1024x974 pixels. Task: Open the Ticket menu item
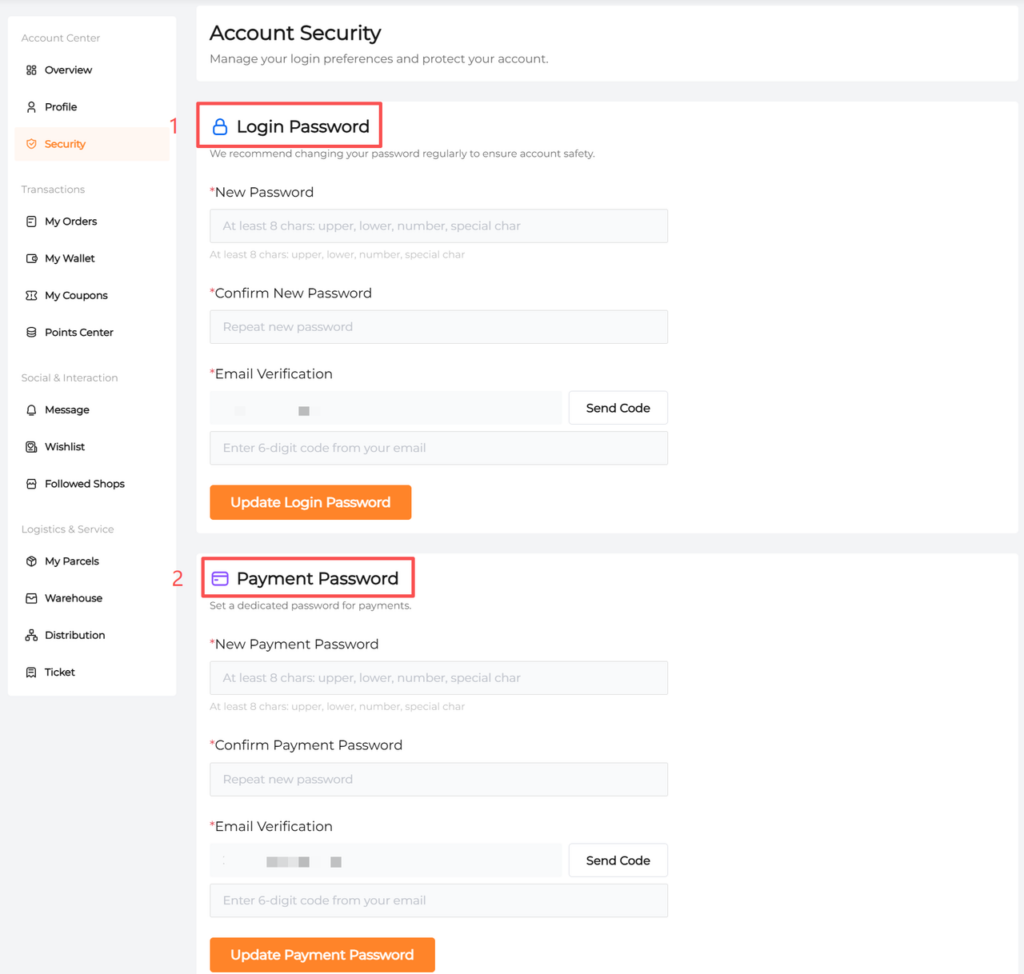[x=59, y=672]
